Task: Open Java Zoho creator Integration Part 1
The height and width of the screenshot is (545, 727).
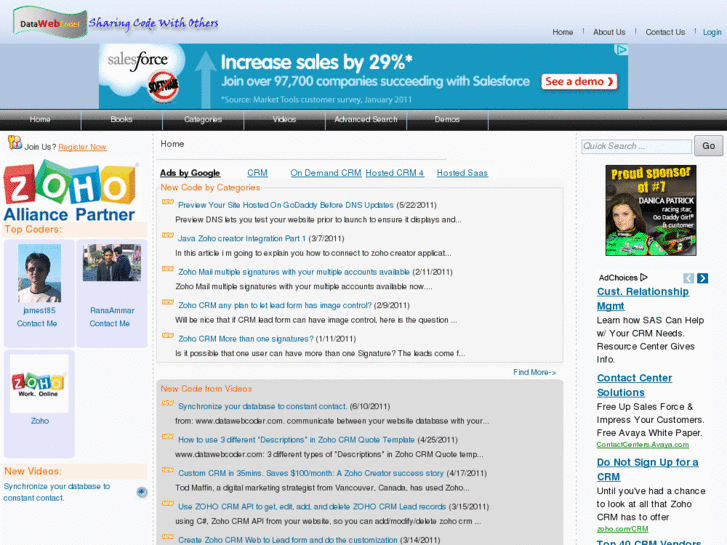Action: 242,238
